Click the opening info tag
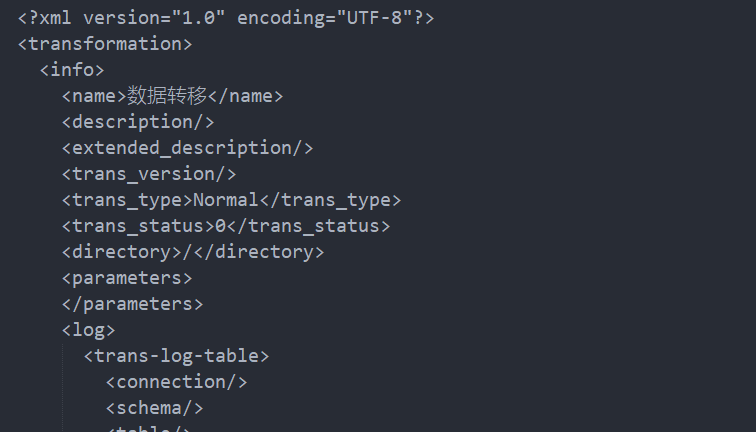Image resolution: width=756 pixels, height=432 pixels. (x=72, y=70)
